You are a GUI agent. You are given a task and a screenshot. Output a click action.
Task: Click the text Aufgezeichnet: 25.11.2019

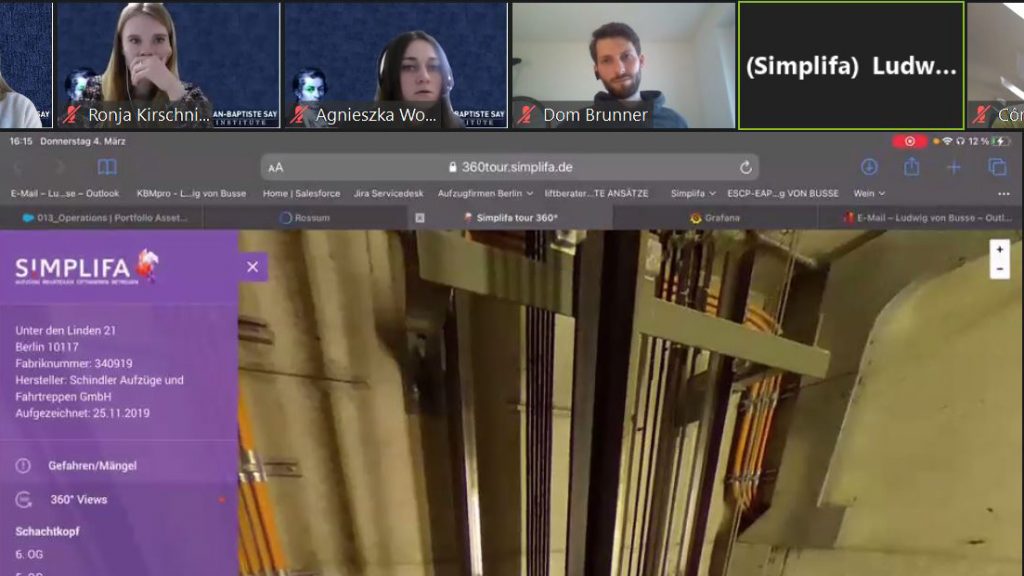(x=82, y=413)
